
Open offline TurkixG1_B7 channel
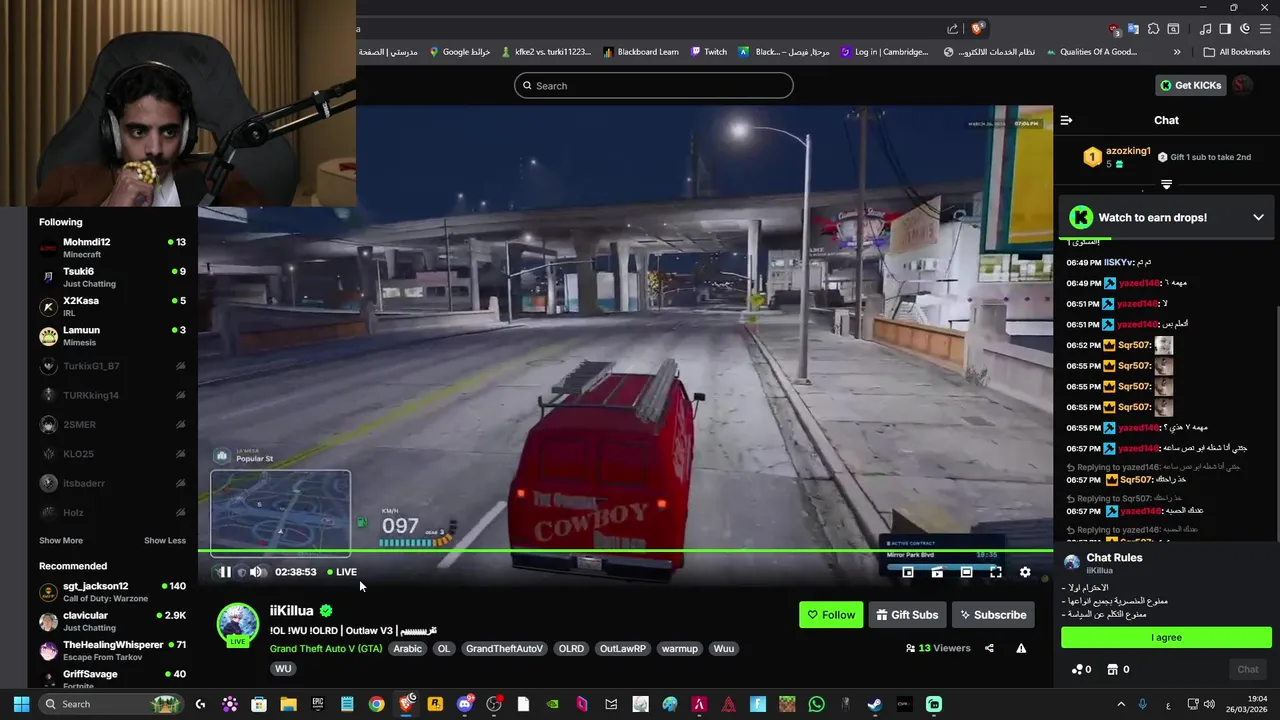pyautogui.click(x=112, y=366)
